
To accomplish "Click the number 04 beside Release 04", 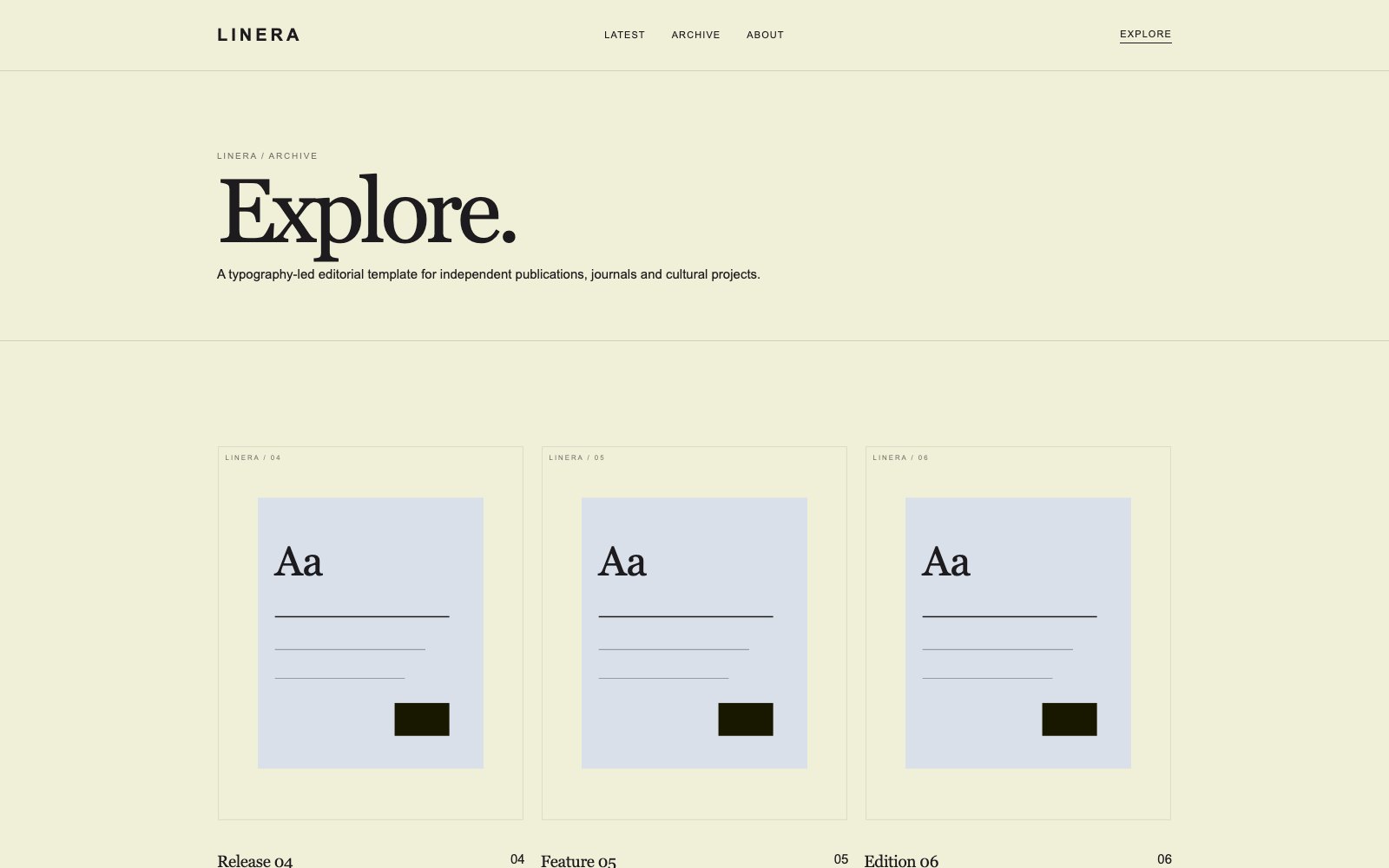I will tap(517, 859).
